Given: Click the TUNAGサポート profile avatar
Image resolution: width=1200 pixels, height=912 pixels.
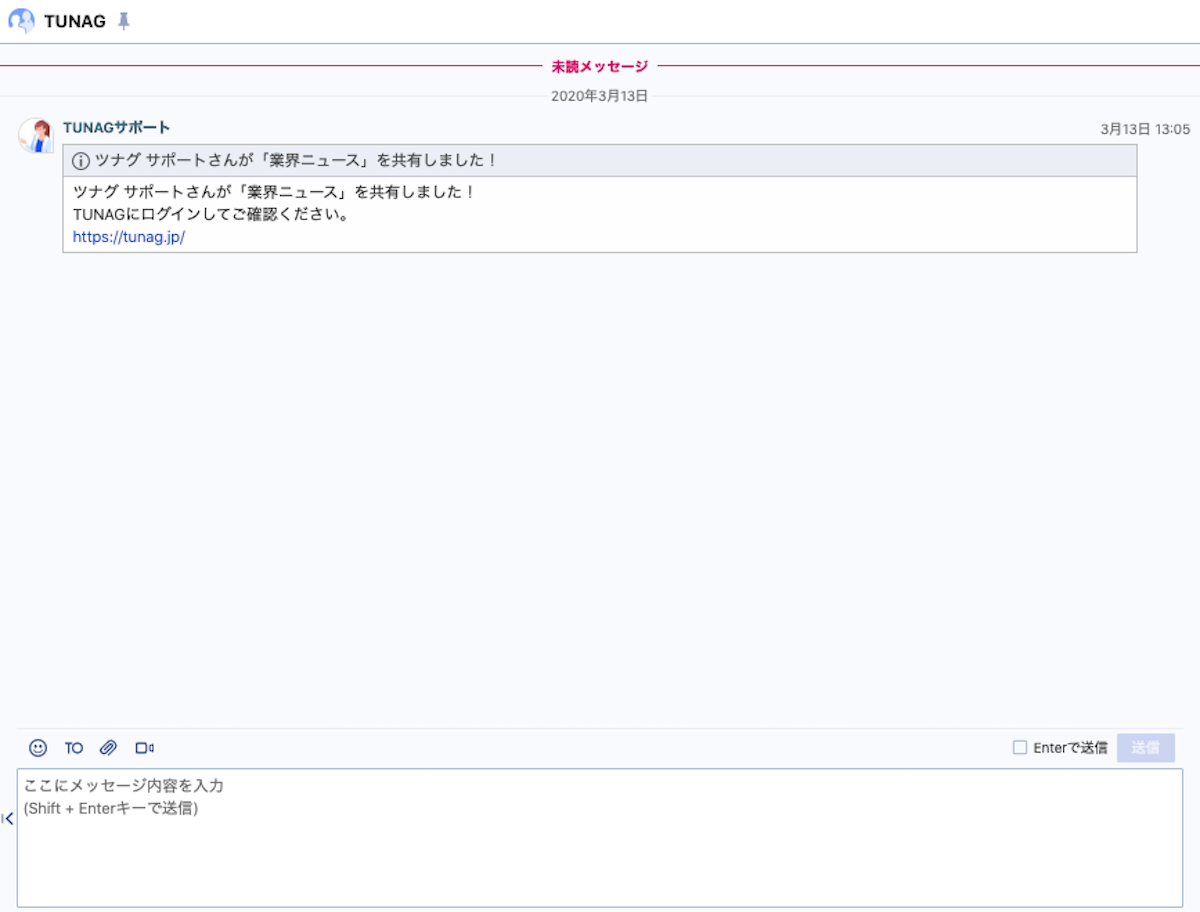Looking at the screenshot, I should coord(36,136).
